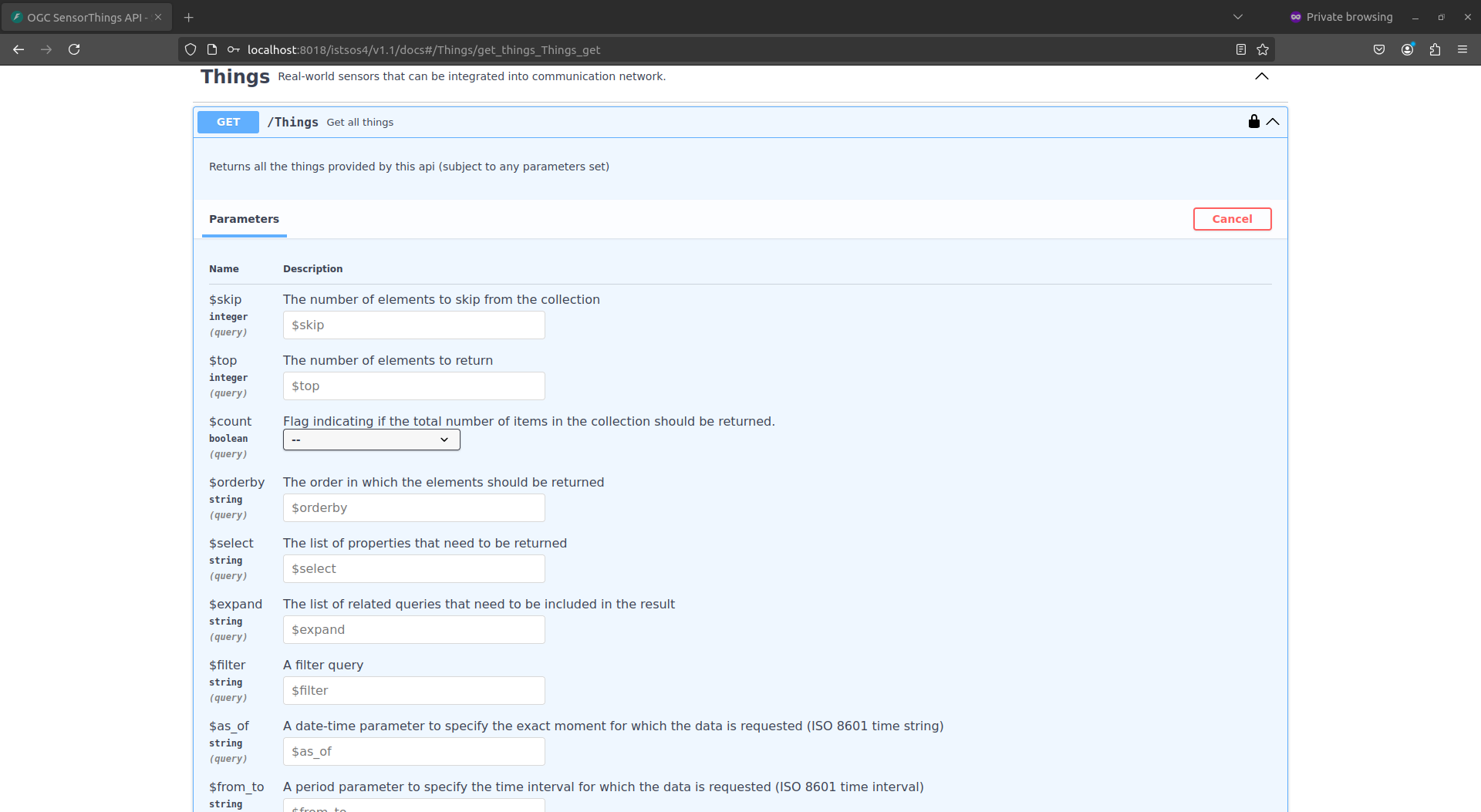Click the $skip input field

click(x=413, y=325)
